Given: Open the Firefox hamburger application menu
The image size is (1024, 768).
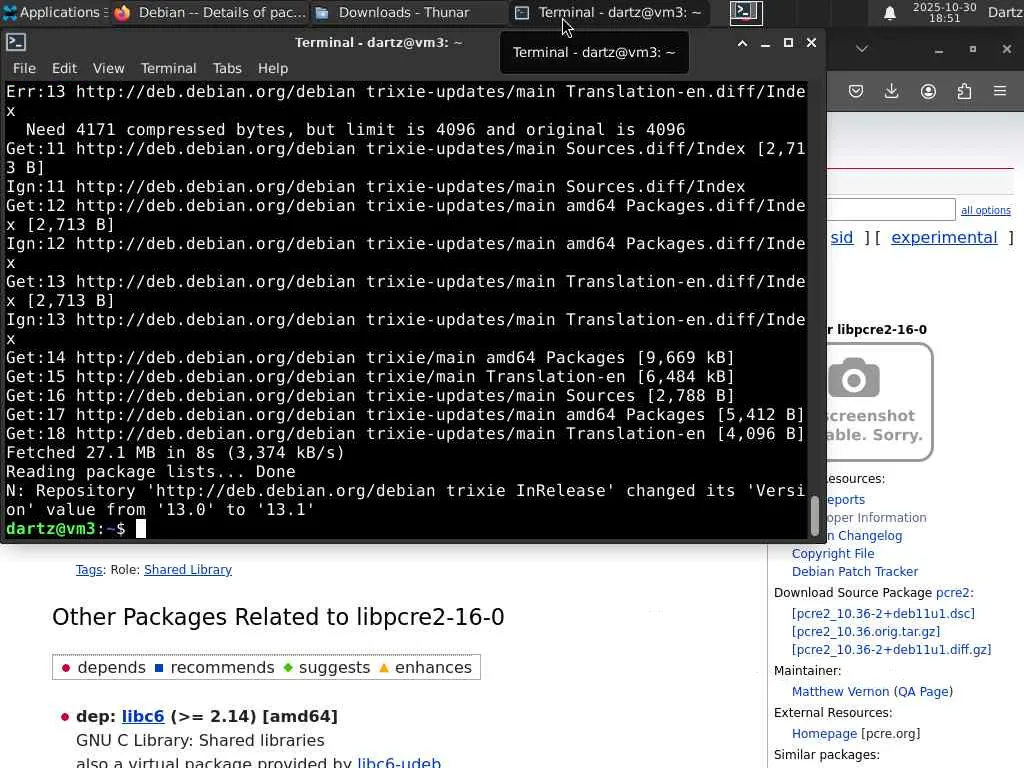Looking at the screenshot, I should click(1000, 91).
